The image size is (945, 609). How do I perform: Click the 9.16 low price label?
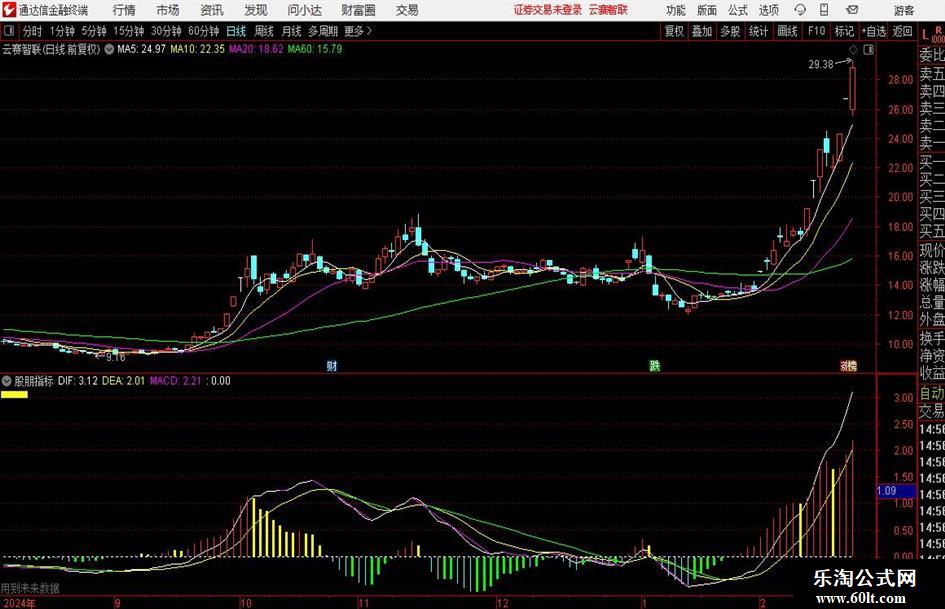pos(115,357)
